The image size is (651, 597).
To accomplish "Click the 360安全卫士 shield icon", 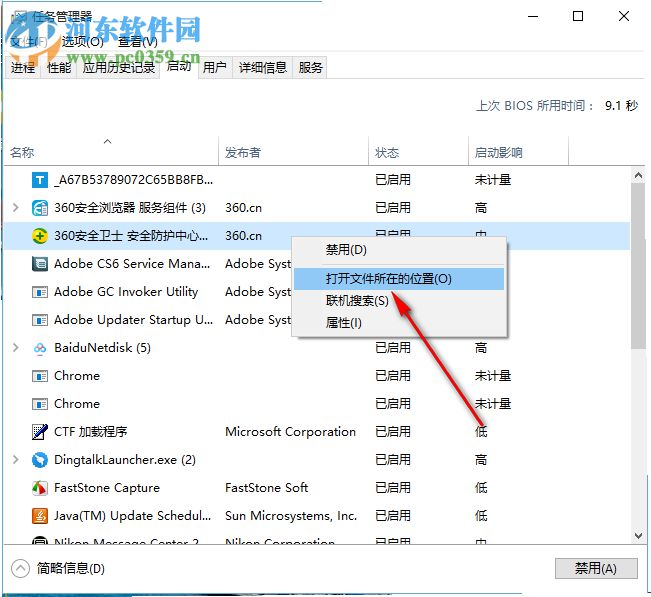I will (40, 236).
